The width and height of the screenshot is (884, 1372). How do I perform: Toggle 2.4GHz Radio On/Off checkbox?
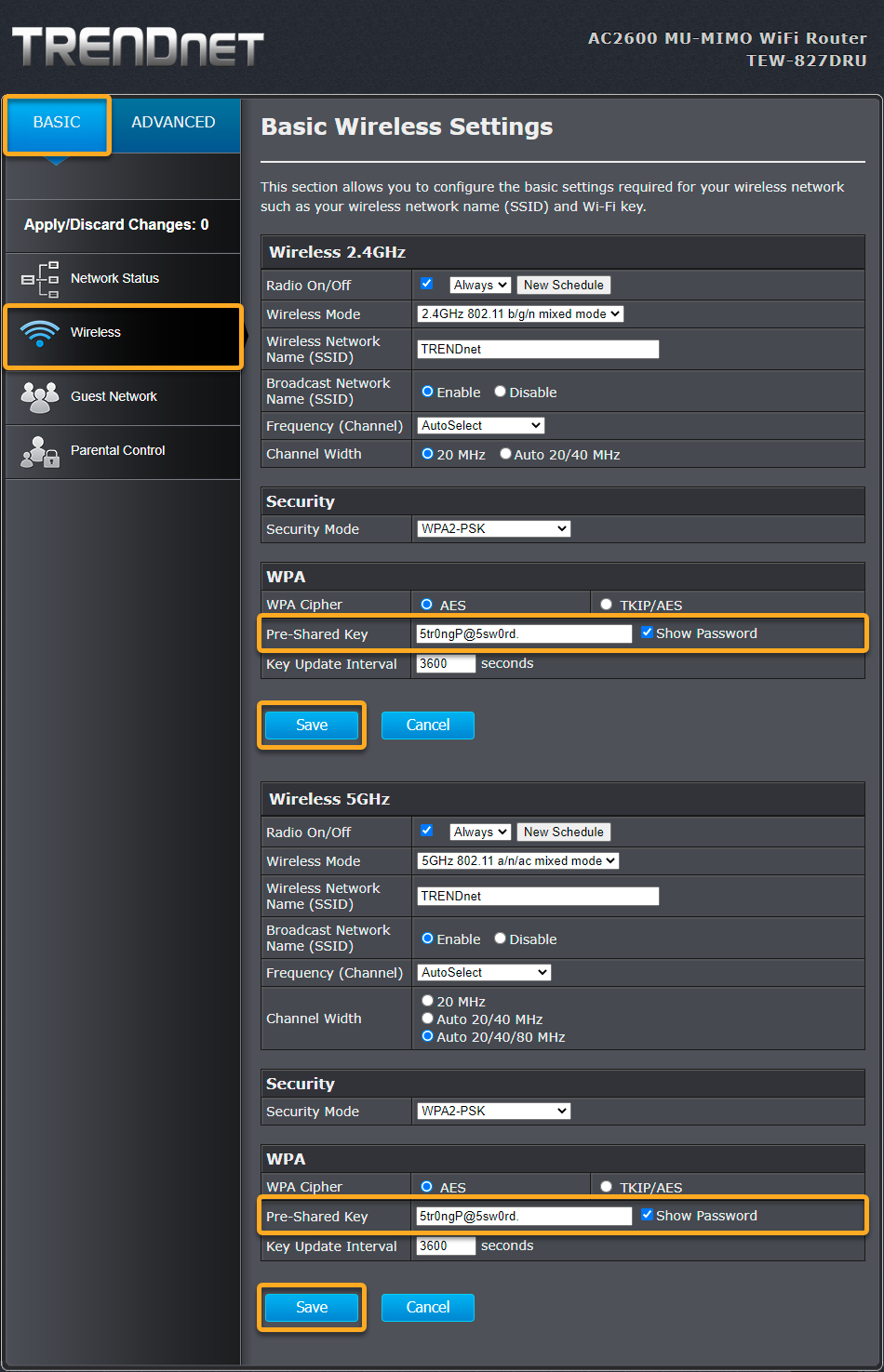pos(427,284)
